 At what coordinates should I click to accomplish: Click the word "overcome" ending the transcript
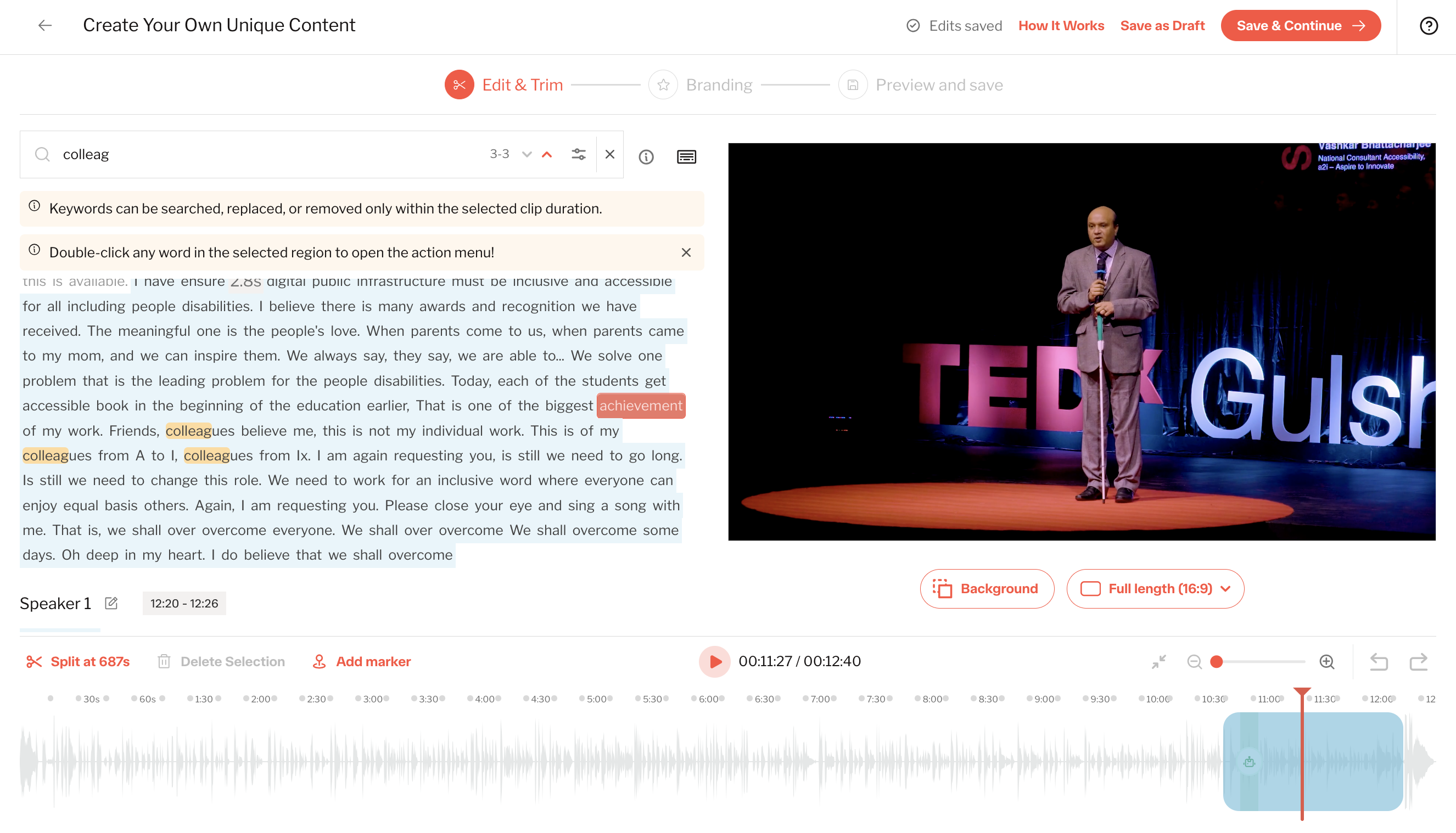pyautogui.click(x=420, y=555)
